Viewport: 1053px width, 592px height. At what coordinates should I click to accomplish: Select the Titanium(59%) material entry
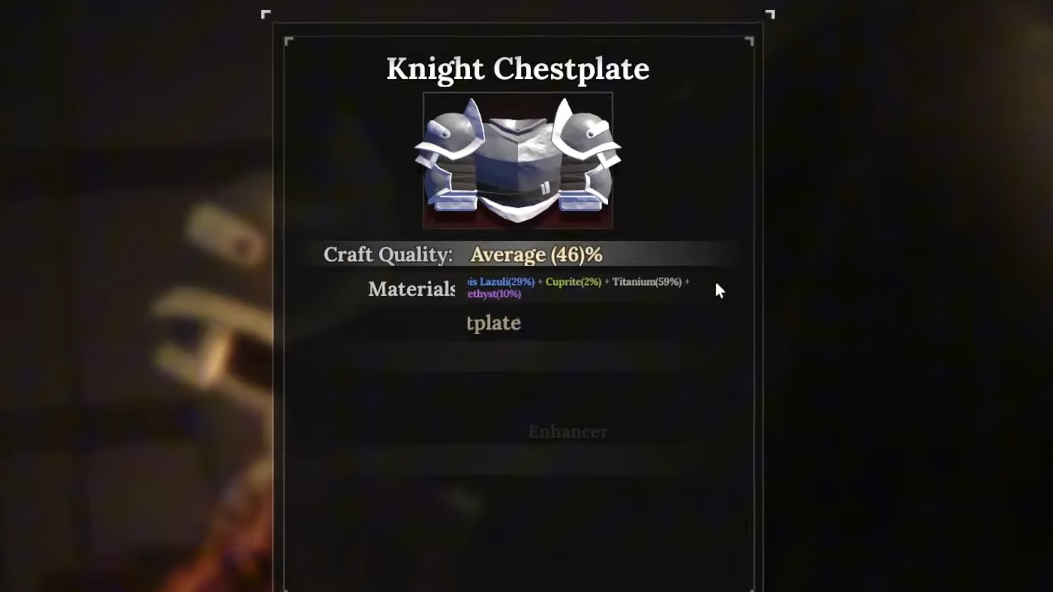point(647,282)
